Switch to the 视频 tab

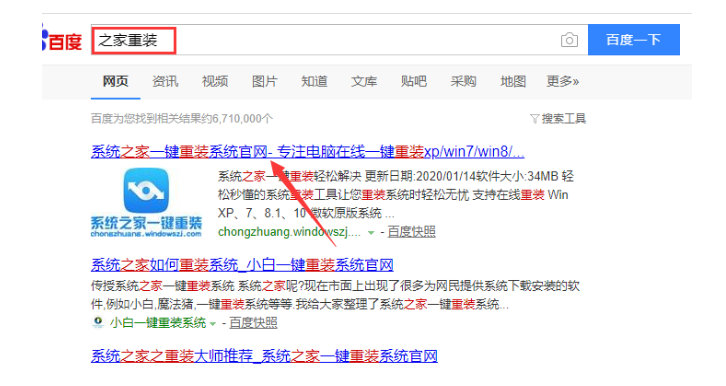click(x=215, y=81)
